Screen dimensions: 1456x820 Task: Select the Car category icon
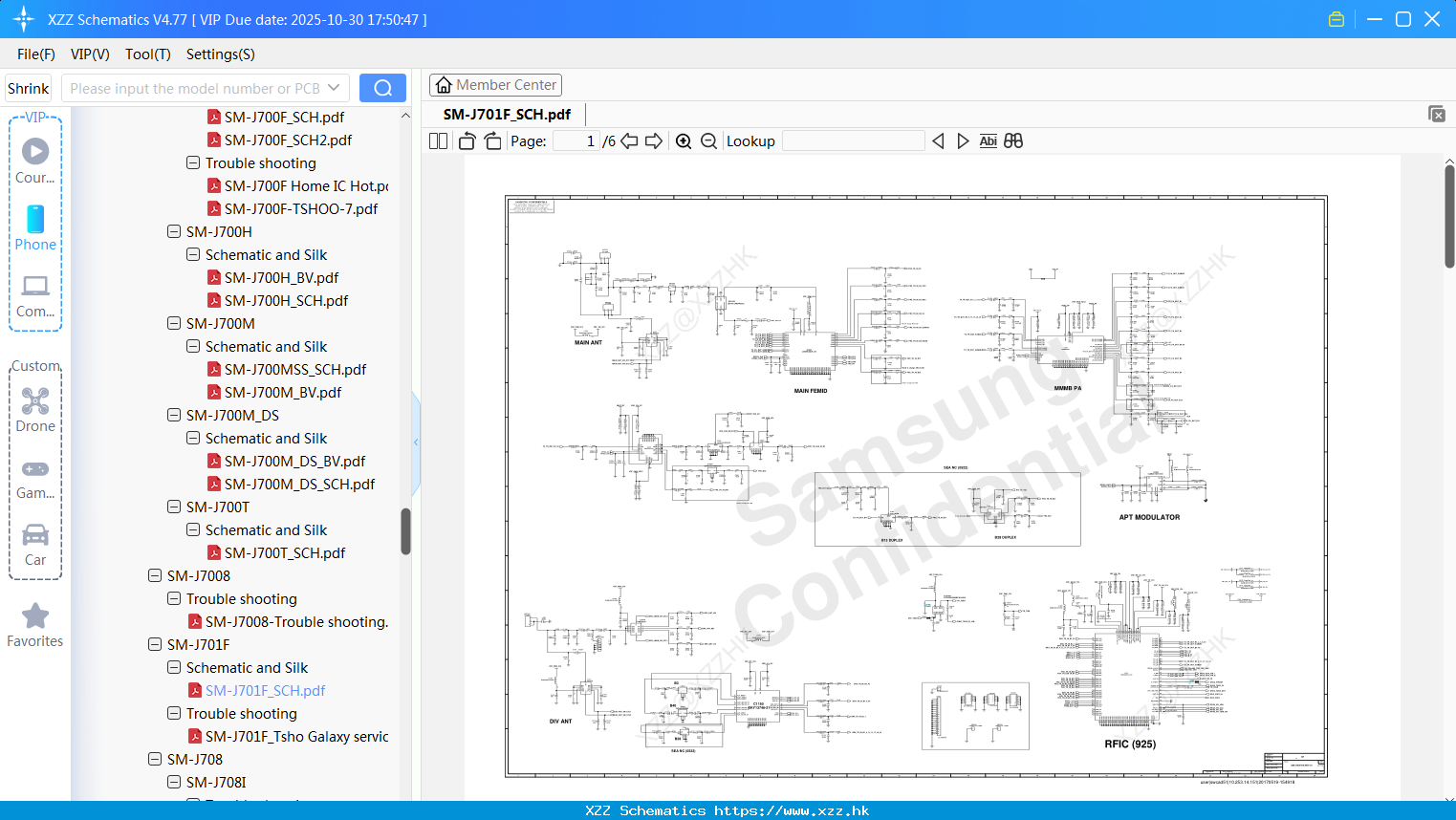35,544
